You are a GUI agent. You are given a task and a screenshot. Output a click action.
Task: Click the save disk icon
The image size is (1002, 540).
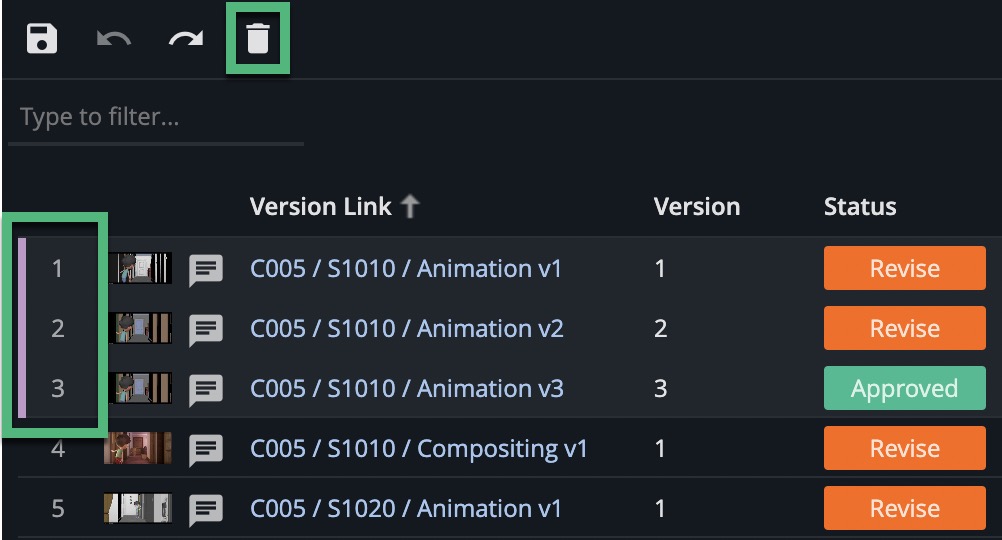coord(42,38)
